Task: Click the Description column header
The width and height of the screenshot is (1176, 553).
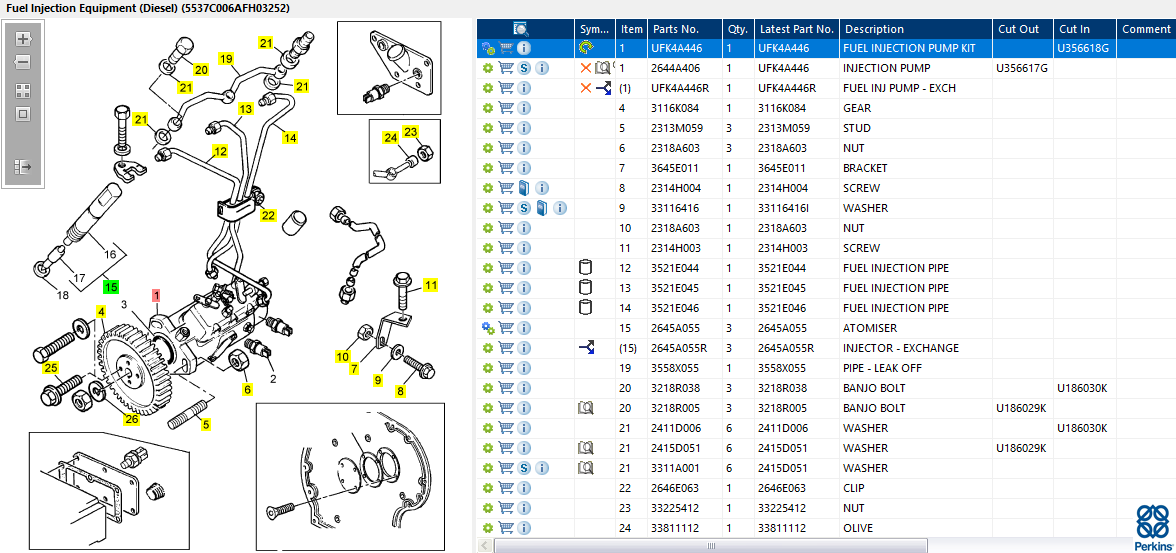Action: [916, 29]
